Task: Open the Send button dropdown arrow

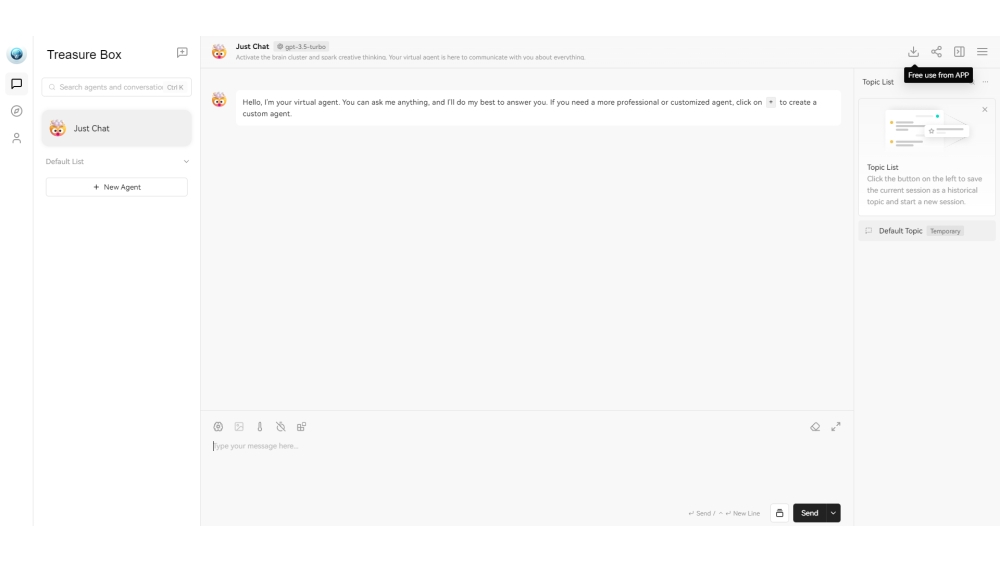Action: 833,513
